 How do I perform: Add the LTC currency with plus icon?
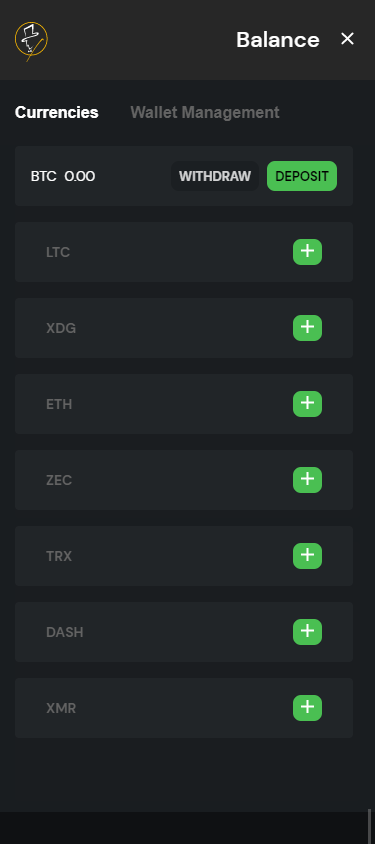(x=307, y=252)
